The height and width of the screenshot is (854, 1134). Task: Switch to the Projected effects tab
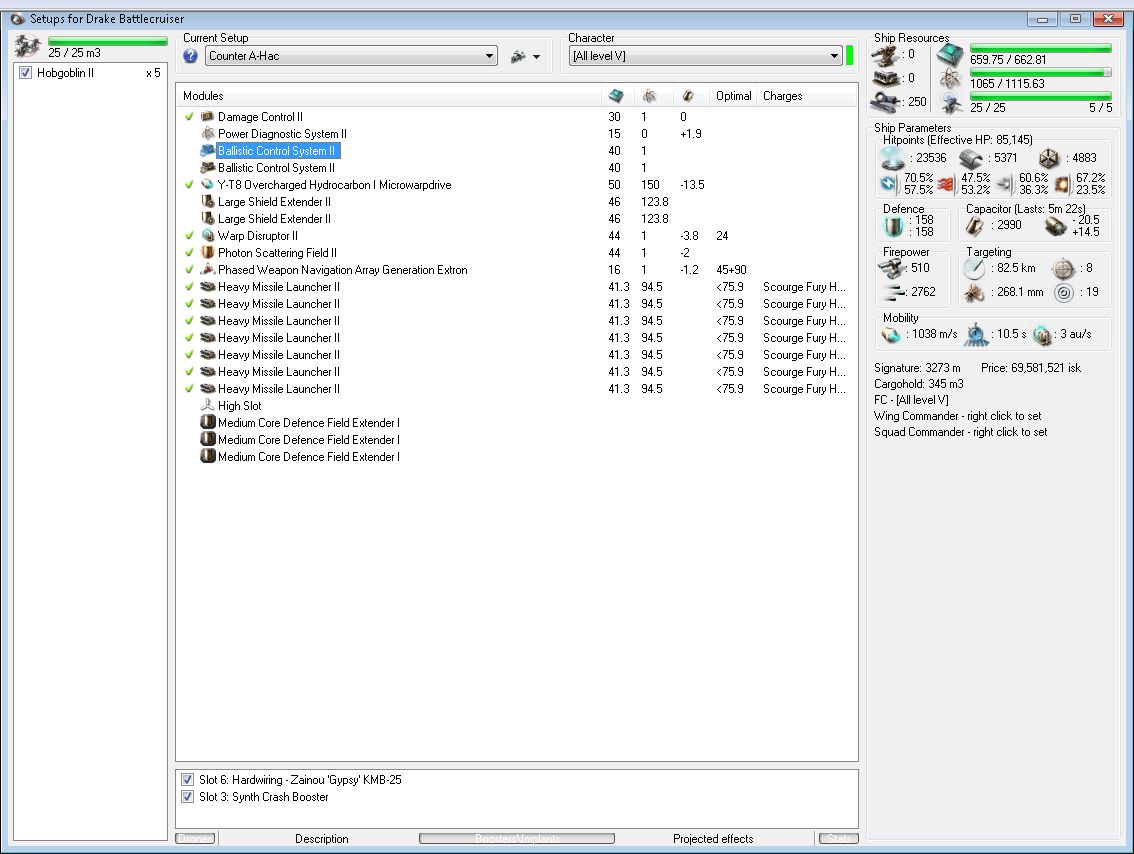[713, 839]
